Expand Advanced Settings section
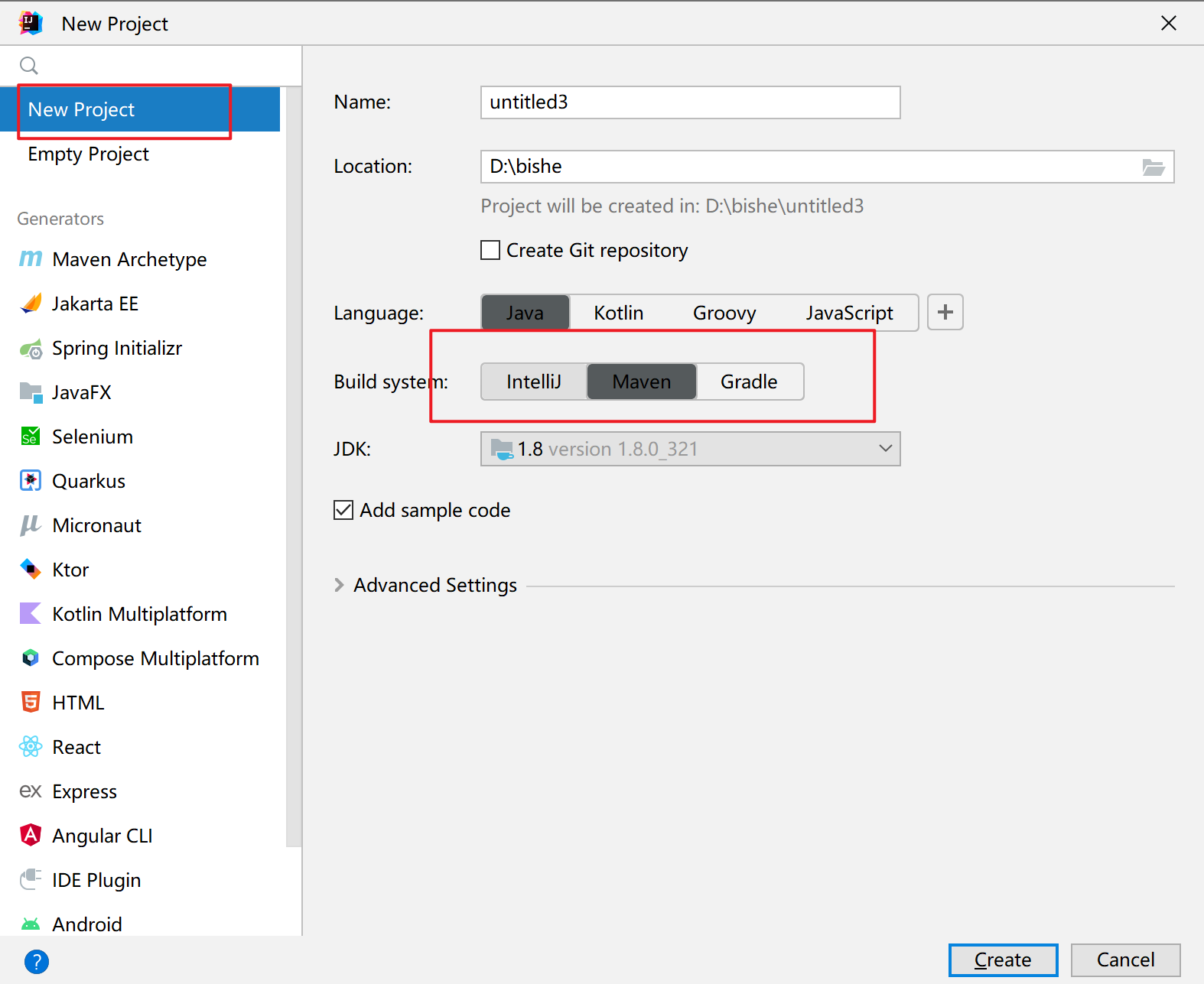1204x984 pixels. point(340,585)
